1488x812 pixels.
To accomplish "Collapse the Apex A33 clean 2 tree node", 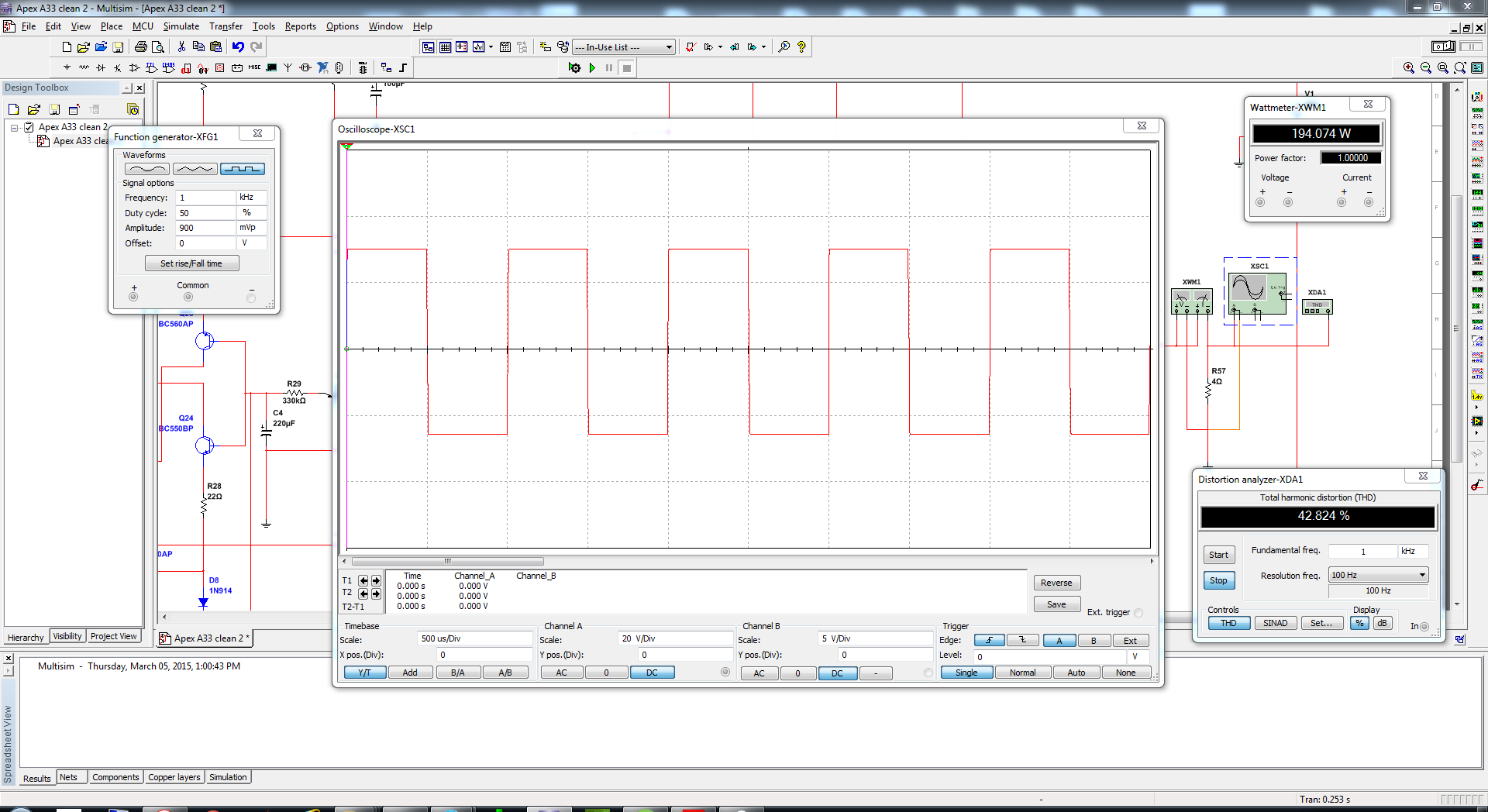I will [x=14, y=128].
